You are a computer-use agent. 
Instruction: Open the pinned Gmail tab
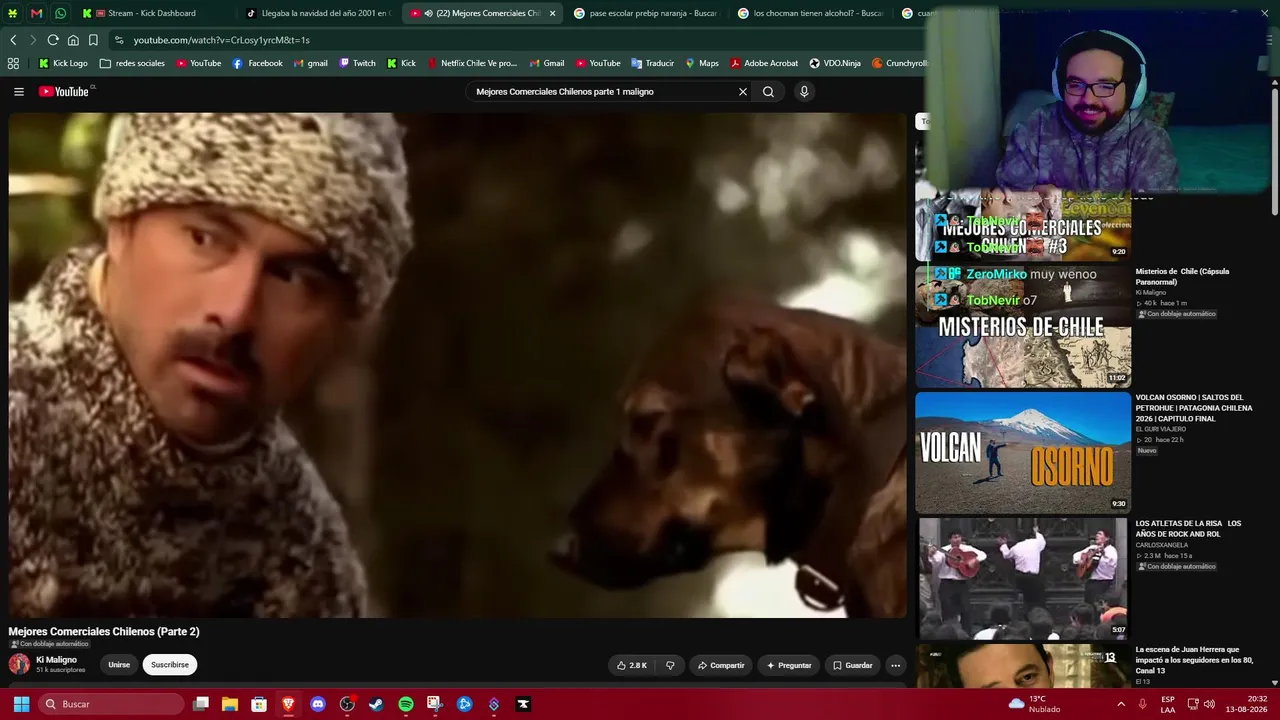36,13
